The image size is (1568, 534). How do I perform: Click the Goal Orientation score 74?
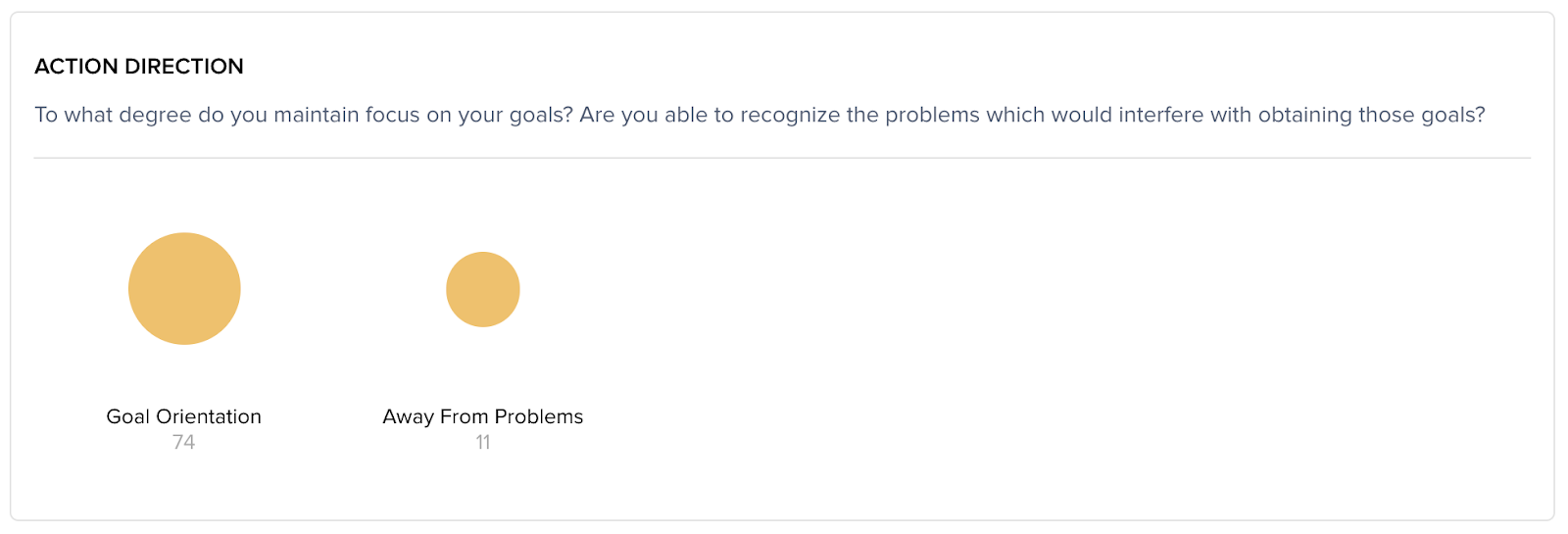coord(183,442)
